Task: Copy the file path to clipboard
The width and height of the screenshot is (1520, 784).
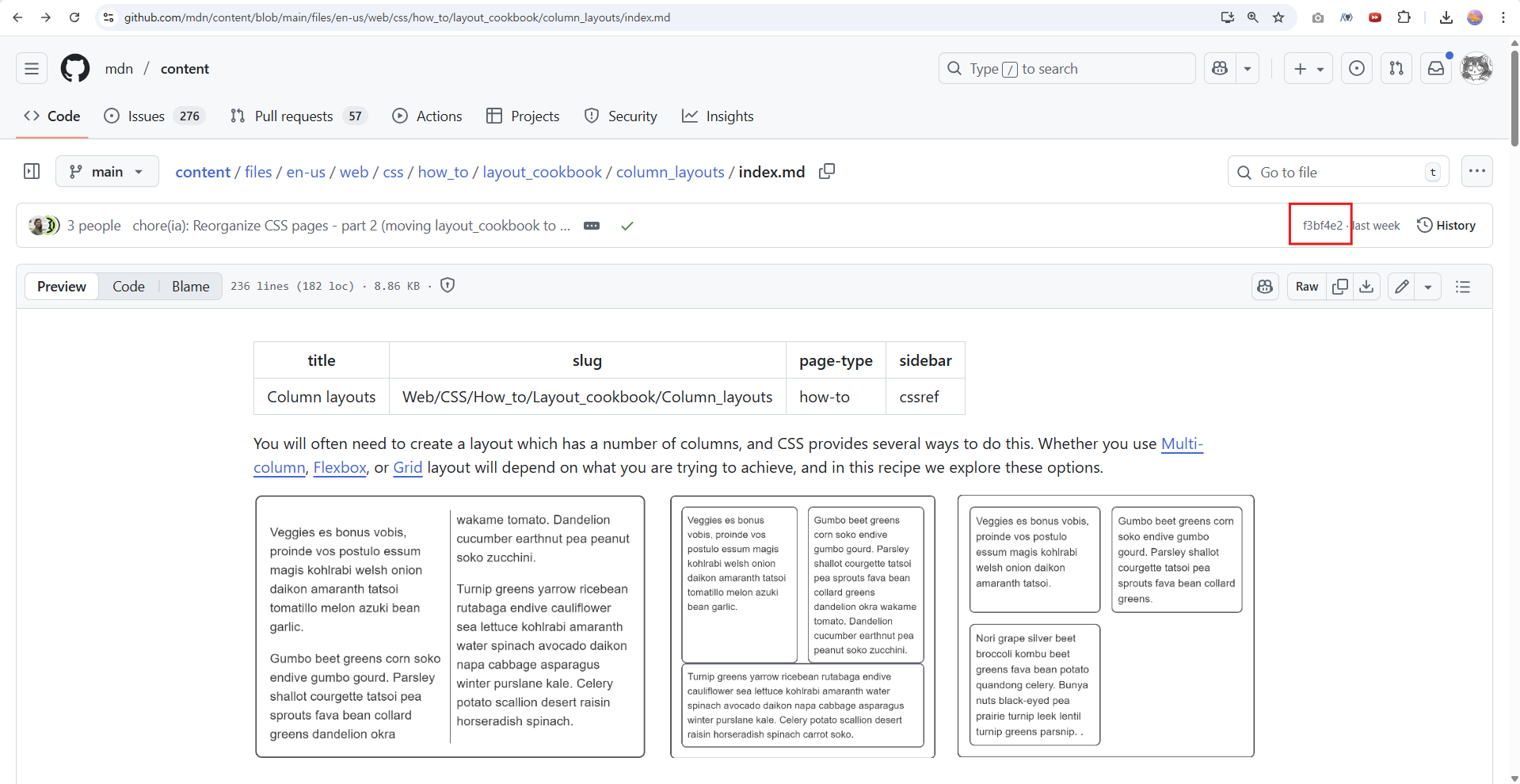Action: tap(827, 172)
